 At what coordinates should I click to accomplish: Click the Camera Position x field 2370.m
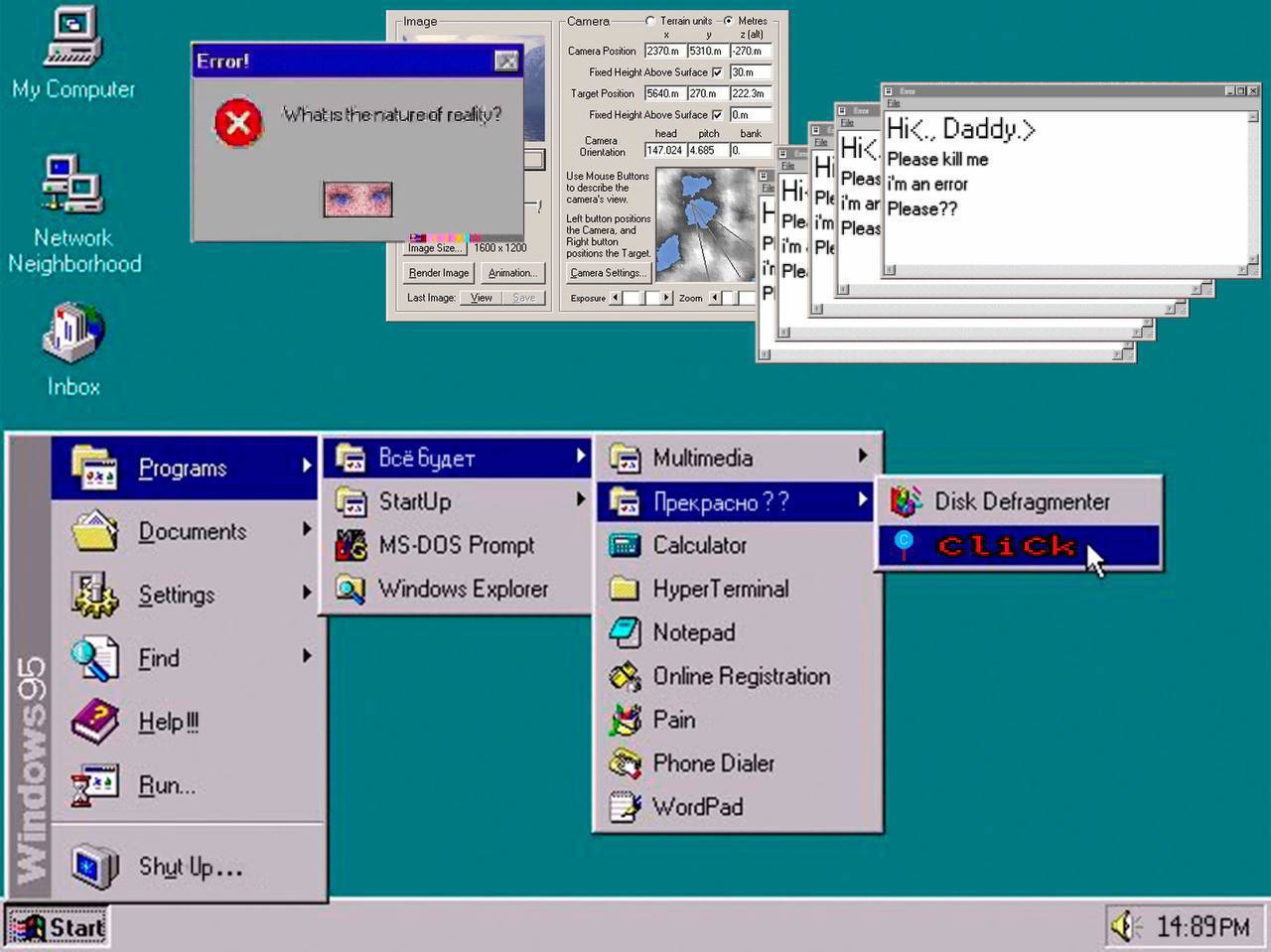pyautogui.click(x=663, y=51)
